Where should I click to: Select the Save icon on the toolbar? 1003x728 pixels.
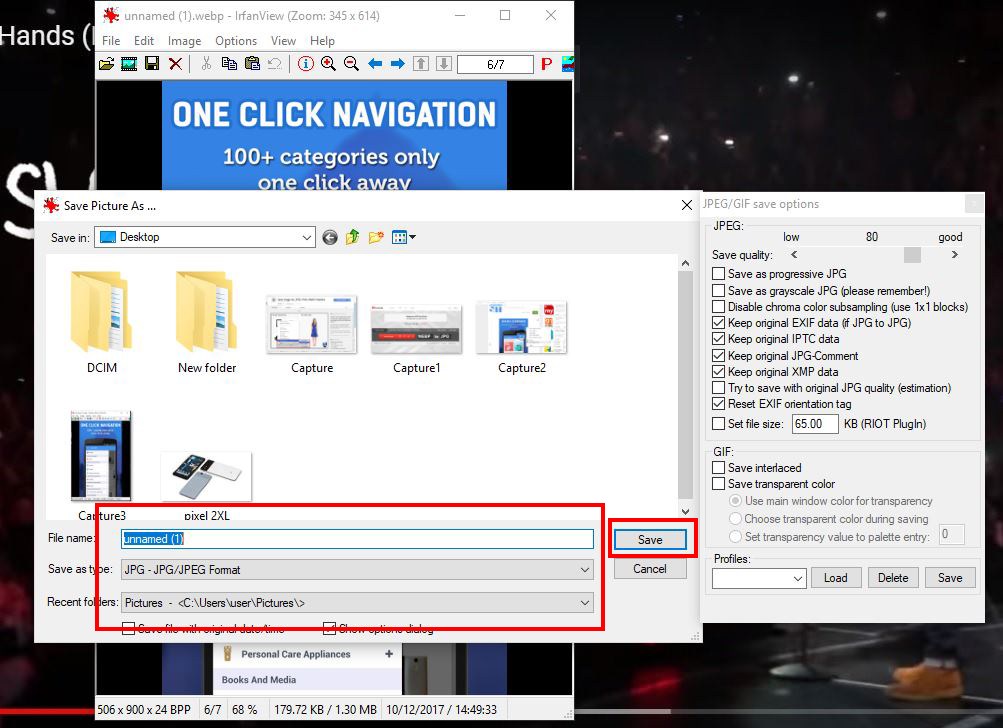[x=152, y=63]
